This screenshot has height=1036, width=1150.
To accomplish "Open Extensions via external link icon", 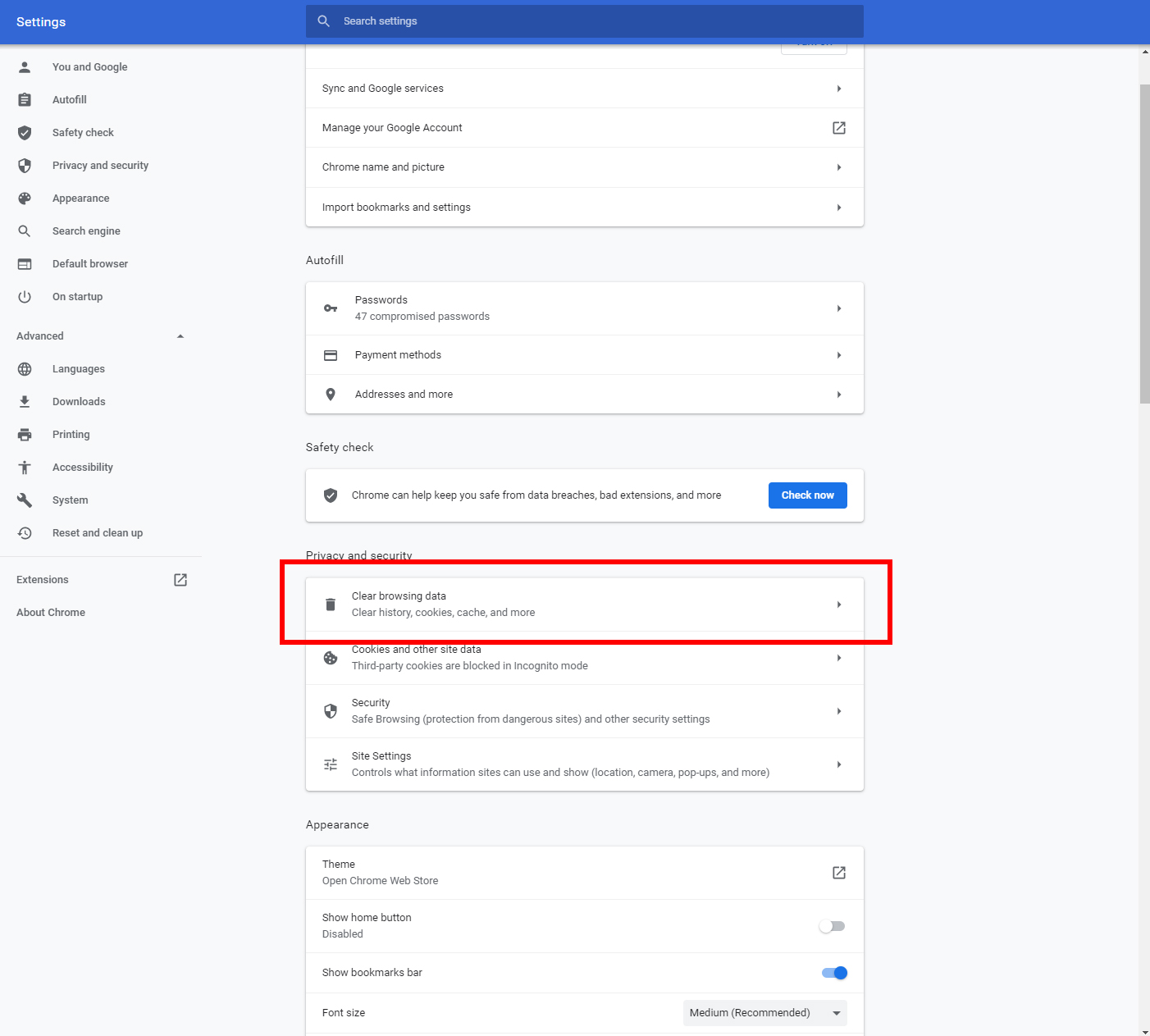I will coord(180,580).
